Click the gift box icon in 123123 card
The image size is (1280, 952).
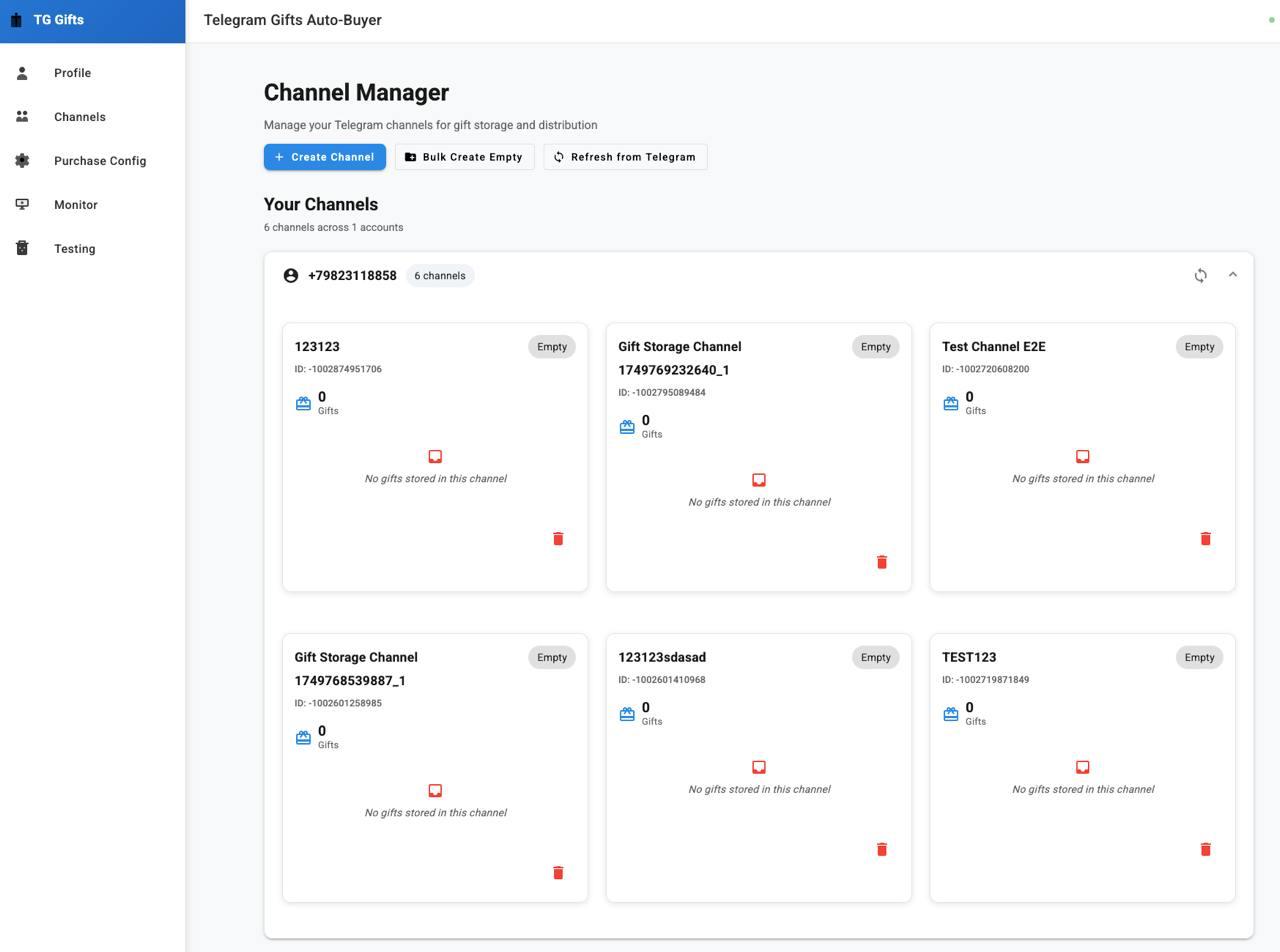click(x=303, y=404)
